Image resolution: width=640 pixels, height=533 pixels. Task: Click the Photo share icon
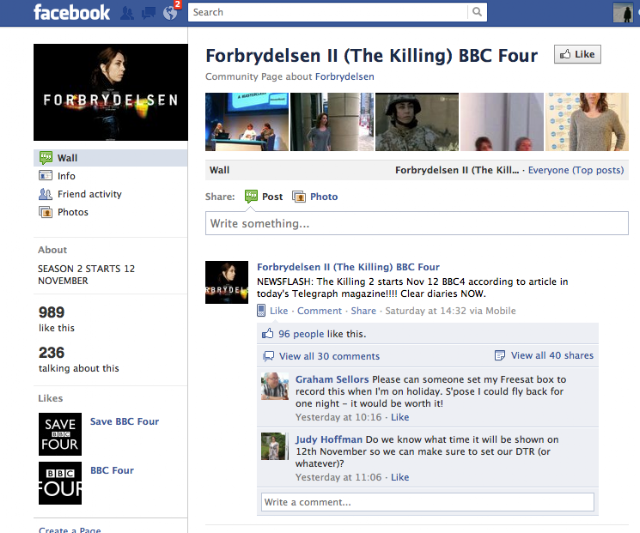[x=299, y=197]
